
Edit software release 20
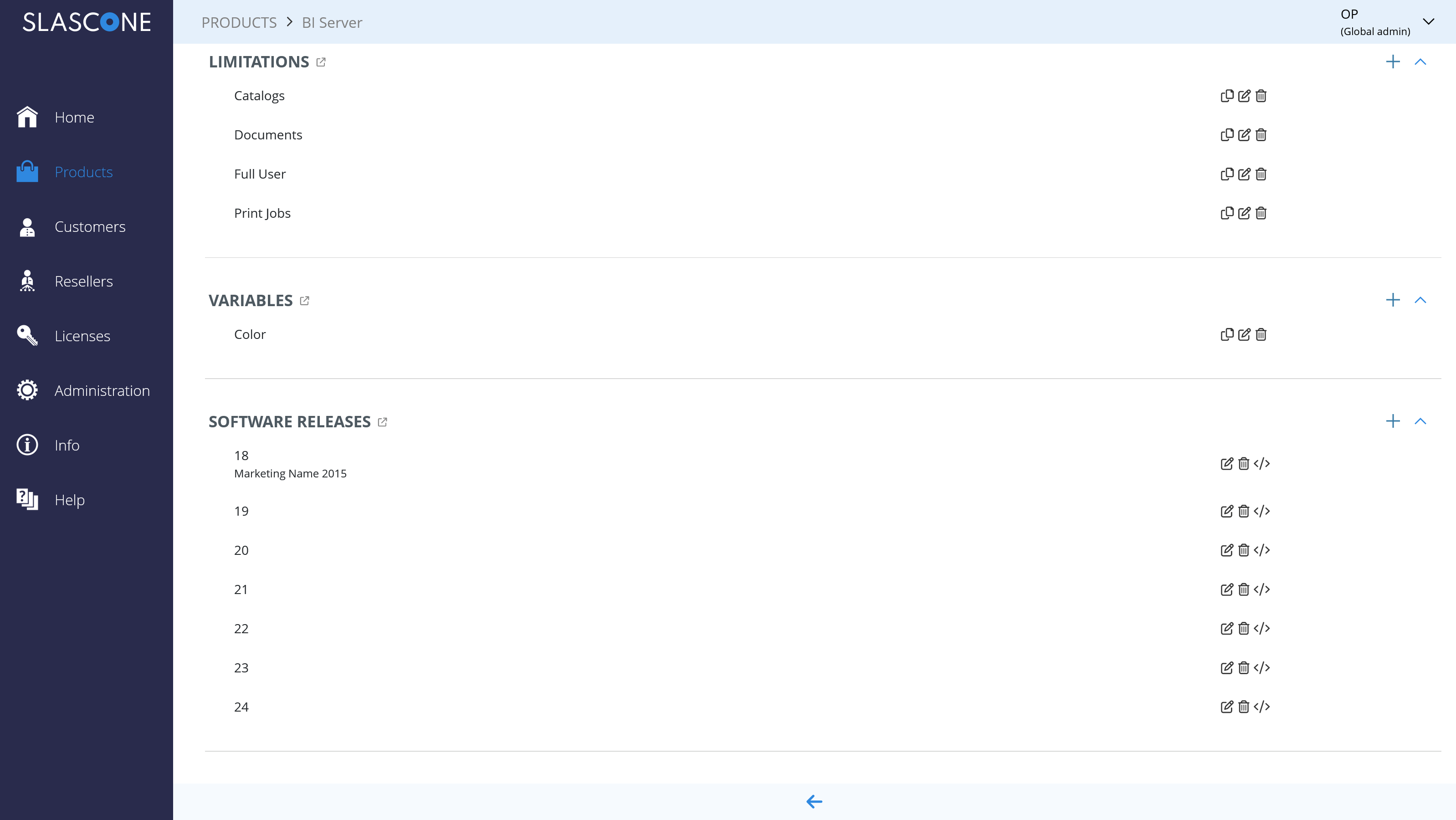coord(1226,550)
